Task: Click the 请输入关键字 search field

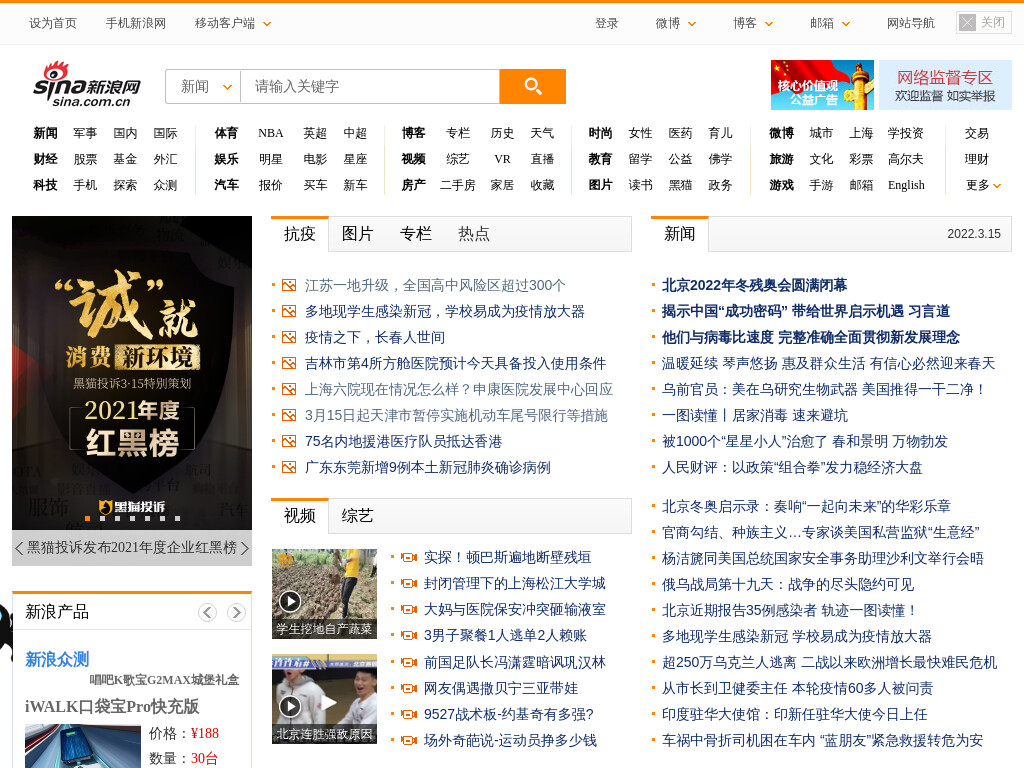Action: click(x=370, y=86)
